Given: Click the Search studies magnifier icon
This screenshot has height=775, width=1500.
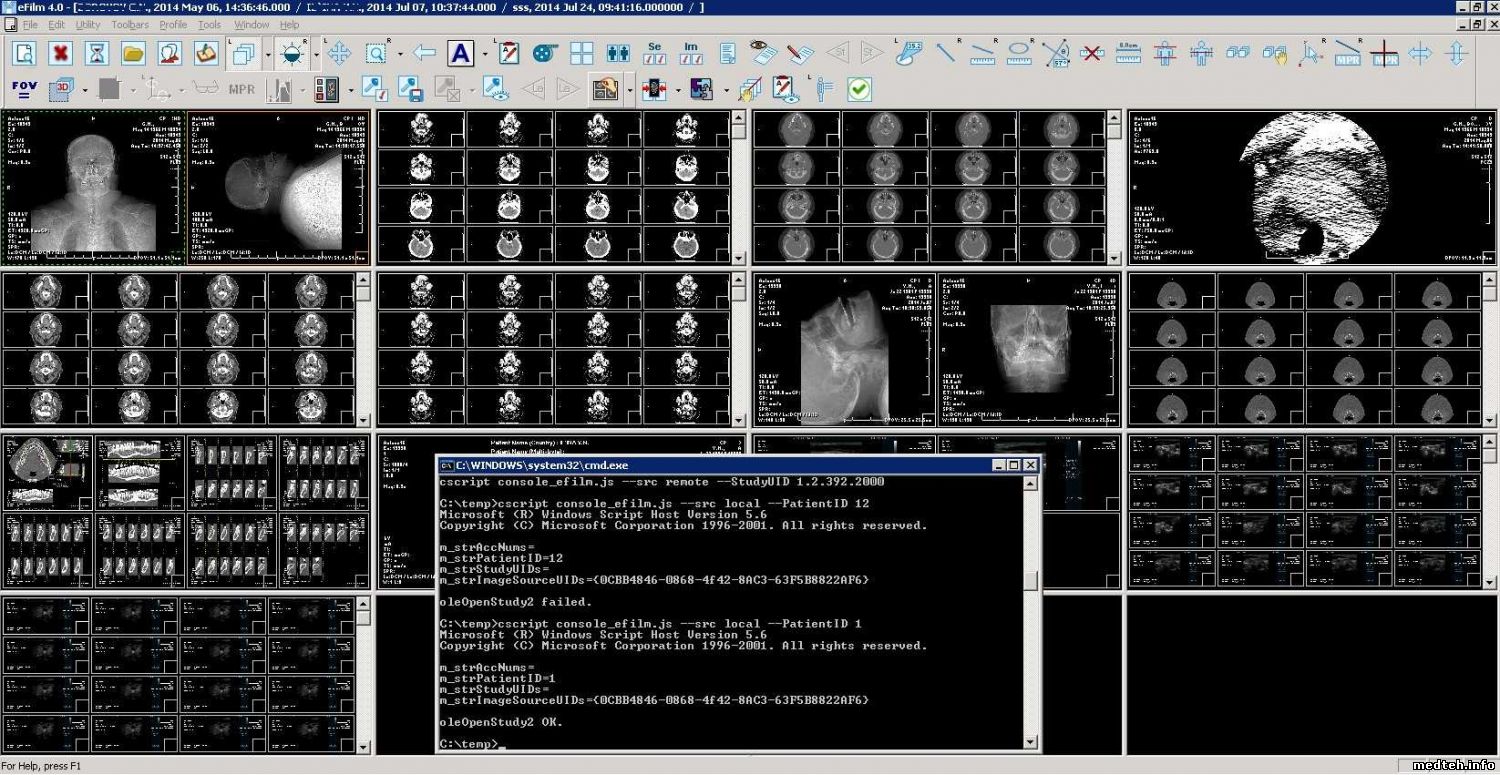Looking at the screenshot, I should click(x=24, y=53).
